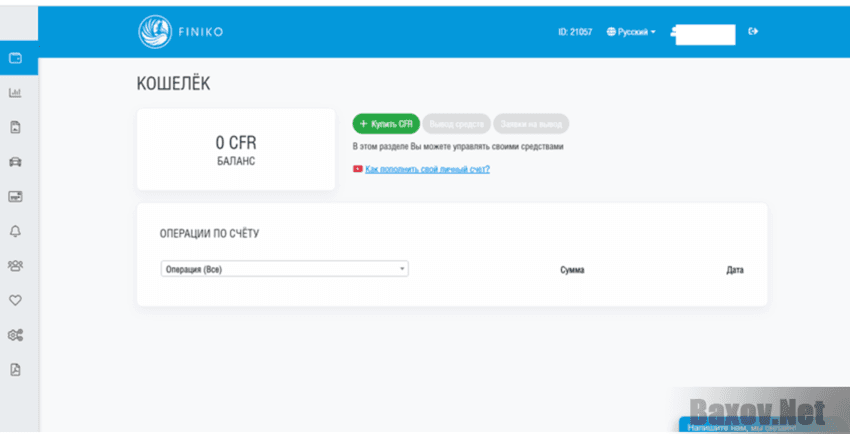Click the Заявки на вывод button
Screen dimensions: 850x434
click(531, 124)
